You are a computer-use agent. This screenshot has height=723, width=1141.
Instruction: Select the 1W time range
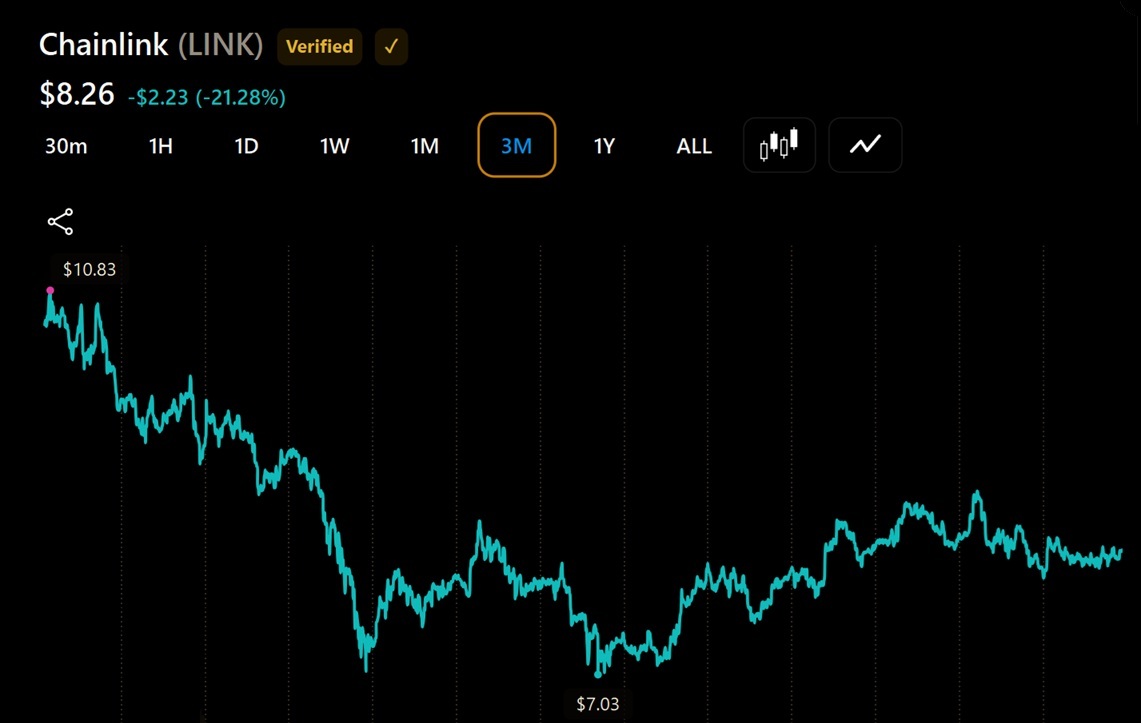pyautogui.click(x=335, y=146)
